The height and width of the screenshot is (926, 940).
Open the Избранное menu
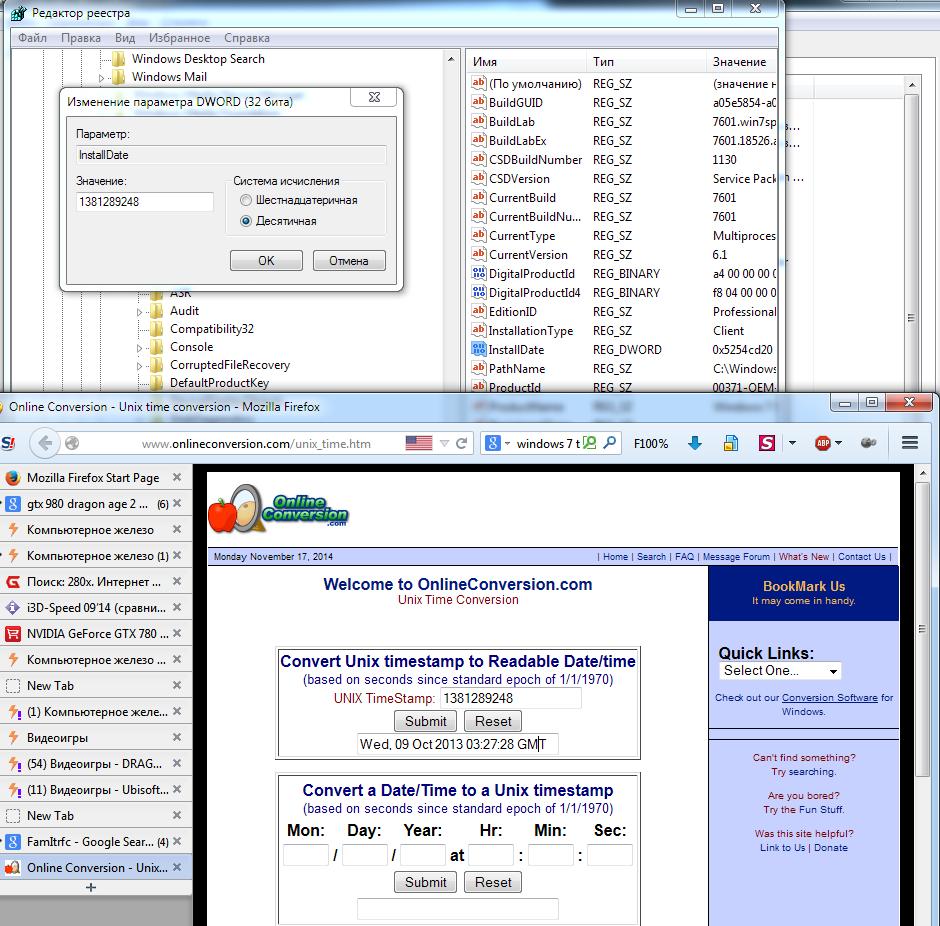tap(179, 38)
